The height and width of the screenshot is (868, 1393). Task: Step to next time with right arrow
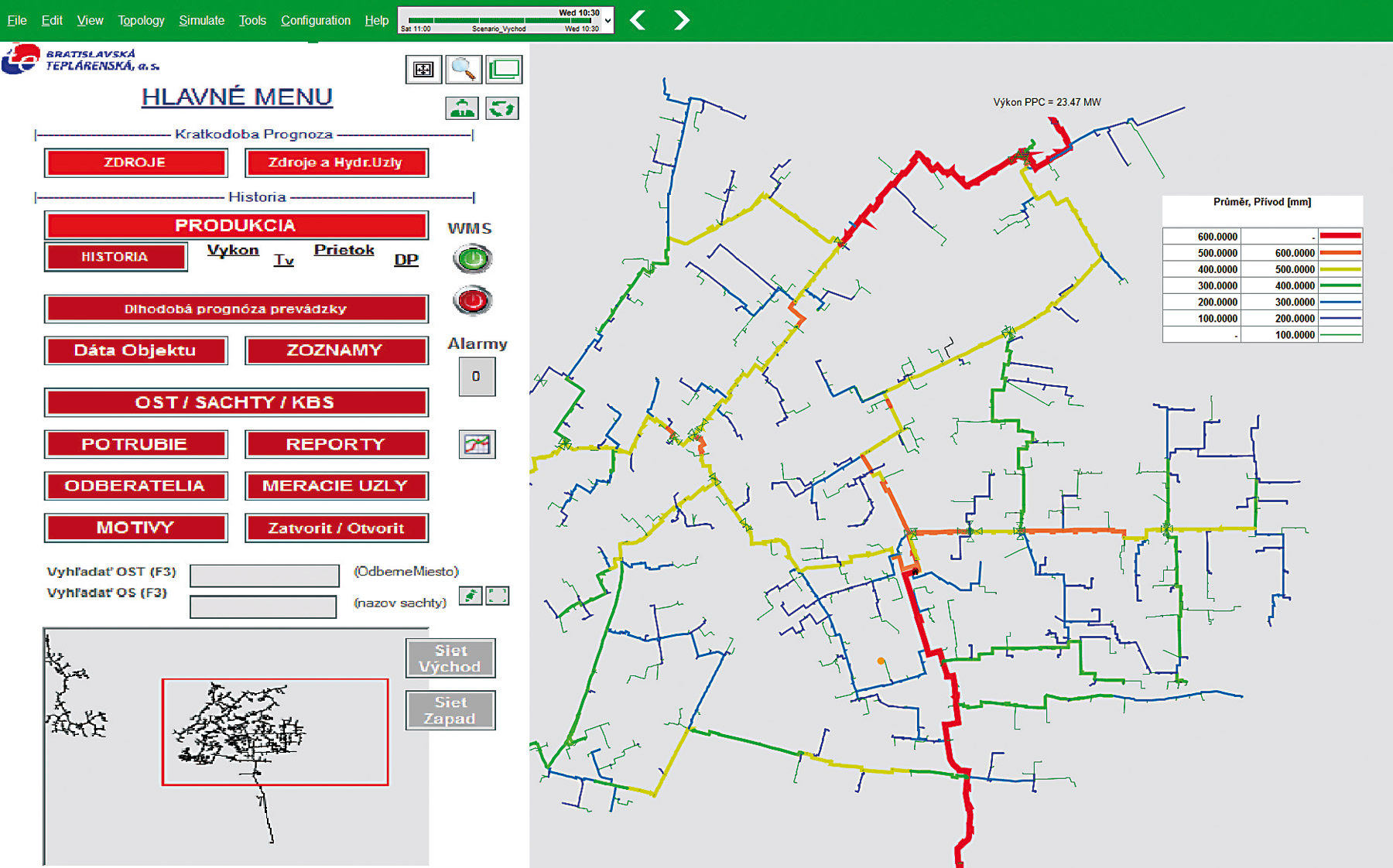click(681, 20)
